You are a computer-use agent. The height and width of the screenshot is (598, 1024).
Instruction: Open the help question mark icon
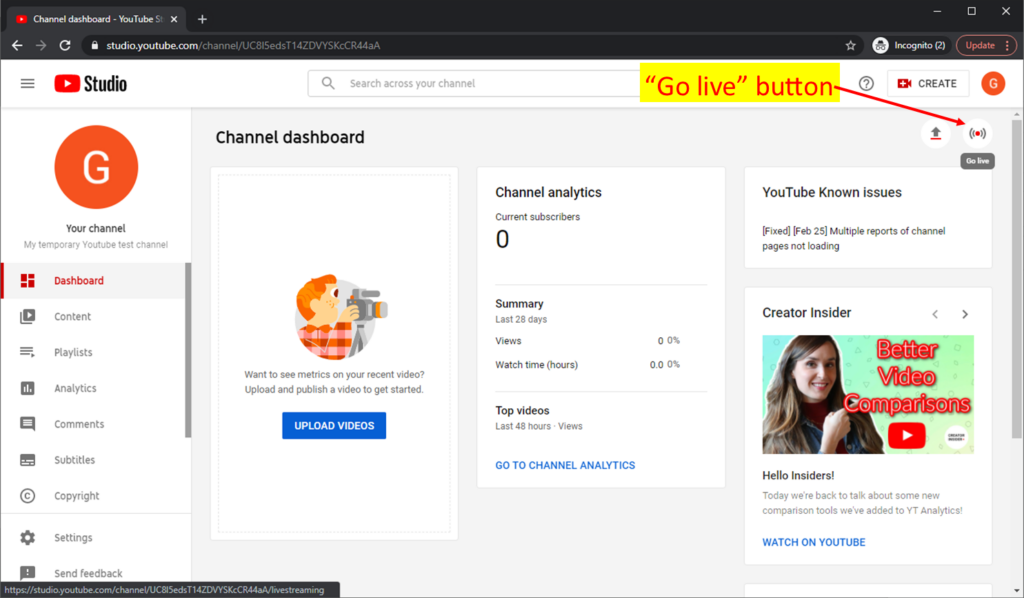point(866,84)
